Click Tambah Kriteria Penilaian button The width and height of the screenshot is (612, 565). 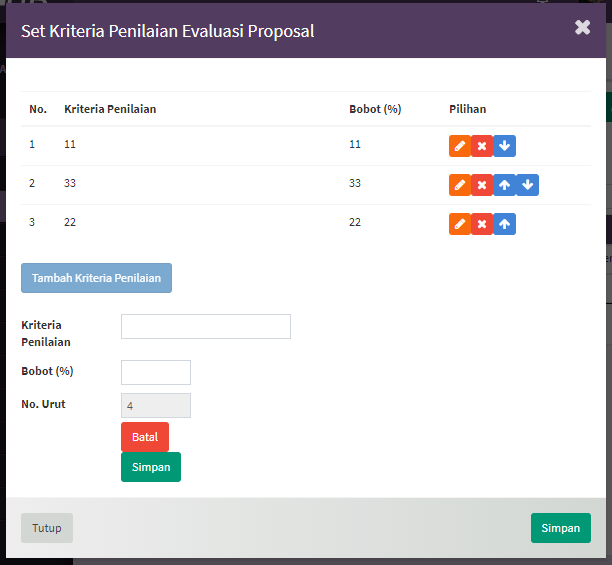tap(96, 278)
